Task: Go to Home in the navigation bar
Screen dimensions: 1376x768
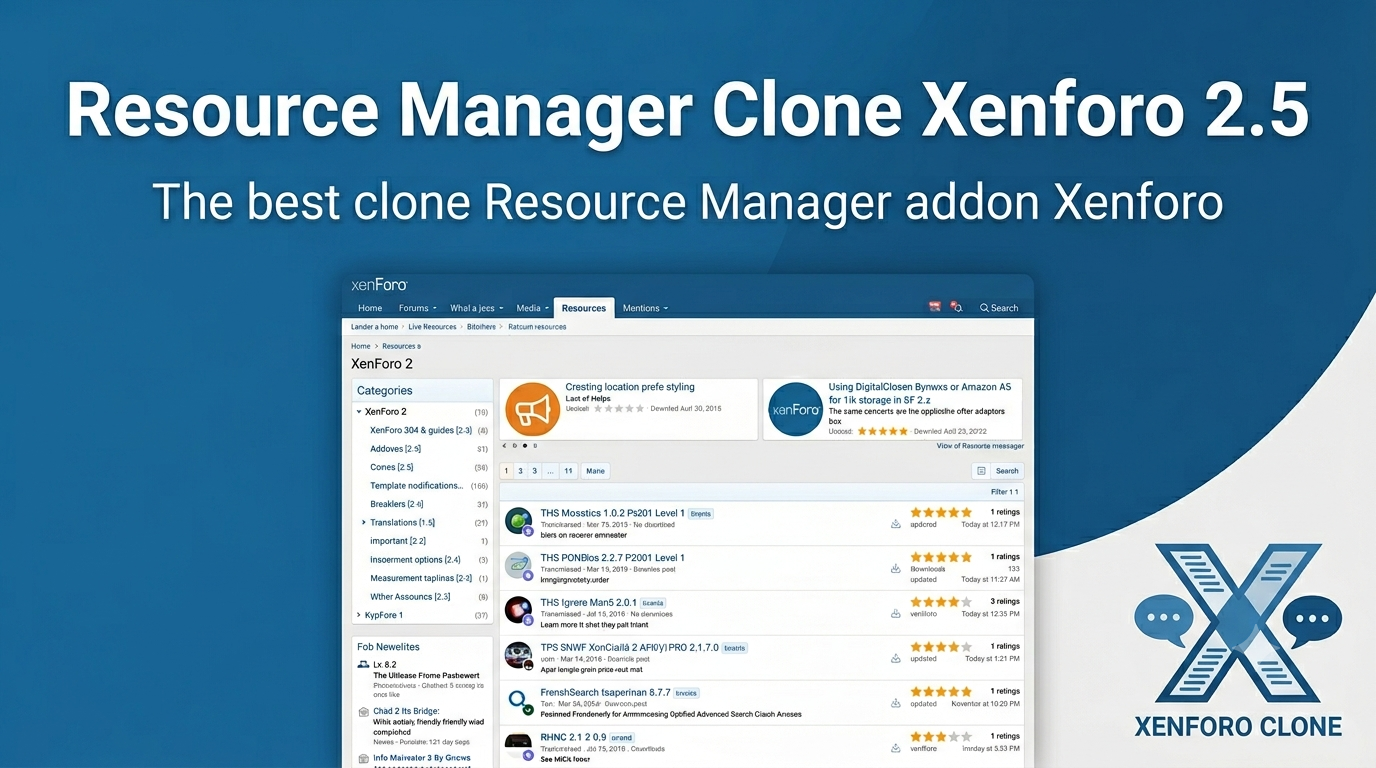Action: (370, 308)
